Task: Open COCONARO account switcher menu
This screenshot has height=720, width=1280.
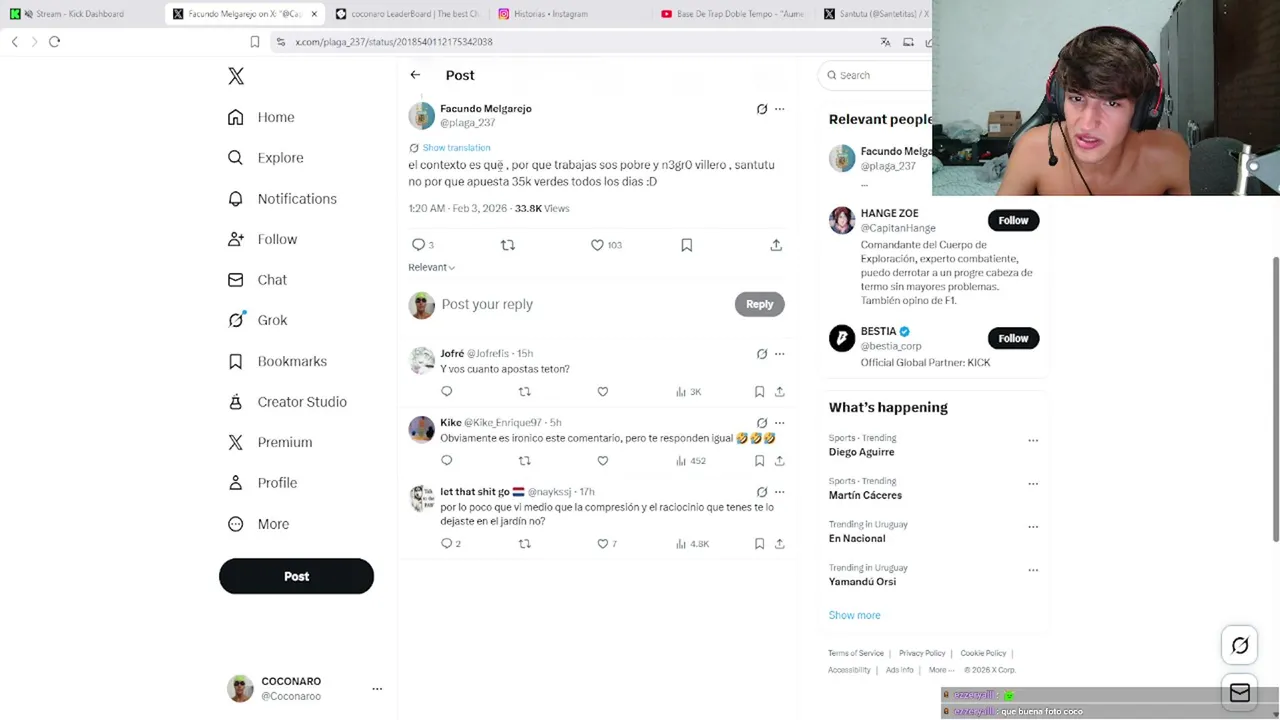Action: (377, 689)
